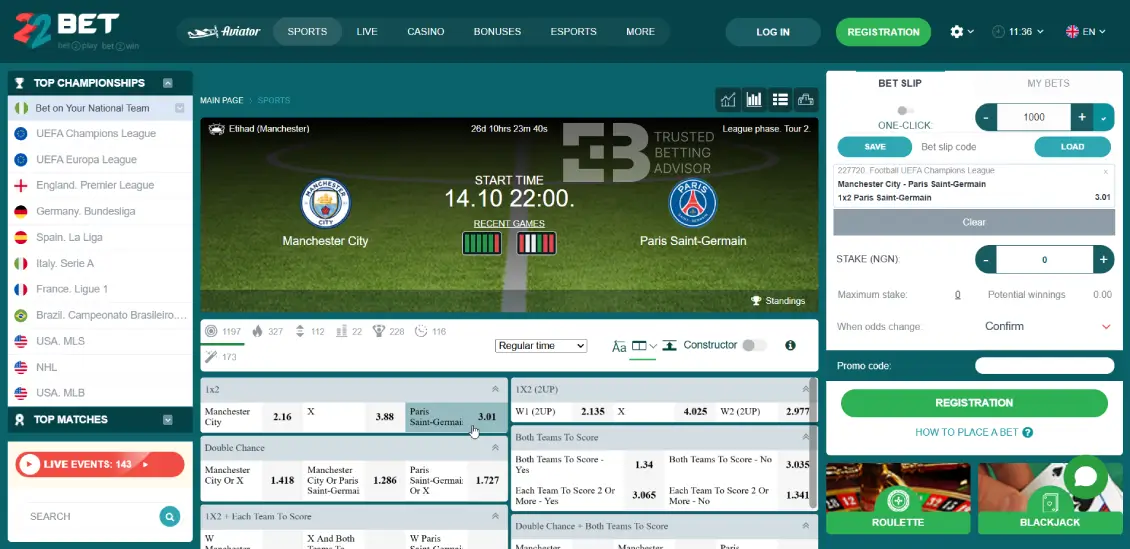The width and height of the screenshot is (1130, 549).
Task: Switch to the list view icon
Action: (x=780, y=99)
